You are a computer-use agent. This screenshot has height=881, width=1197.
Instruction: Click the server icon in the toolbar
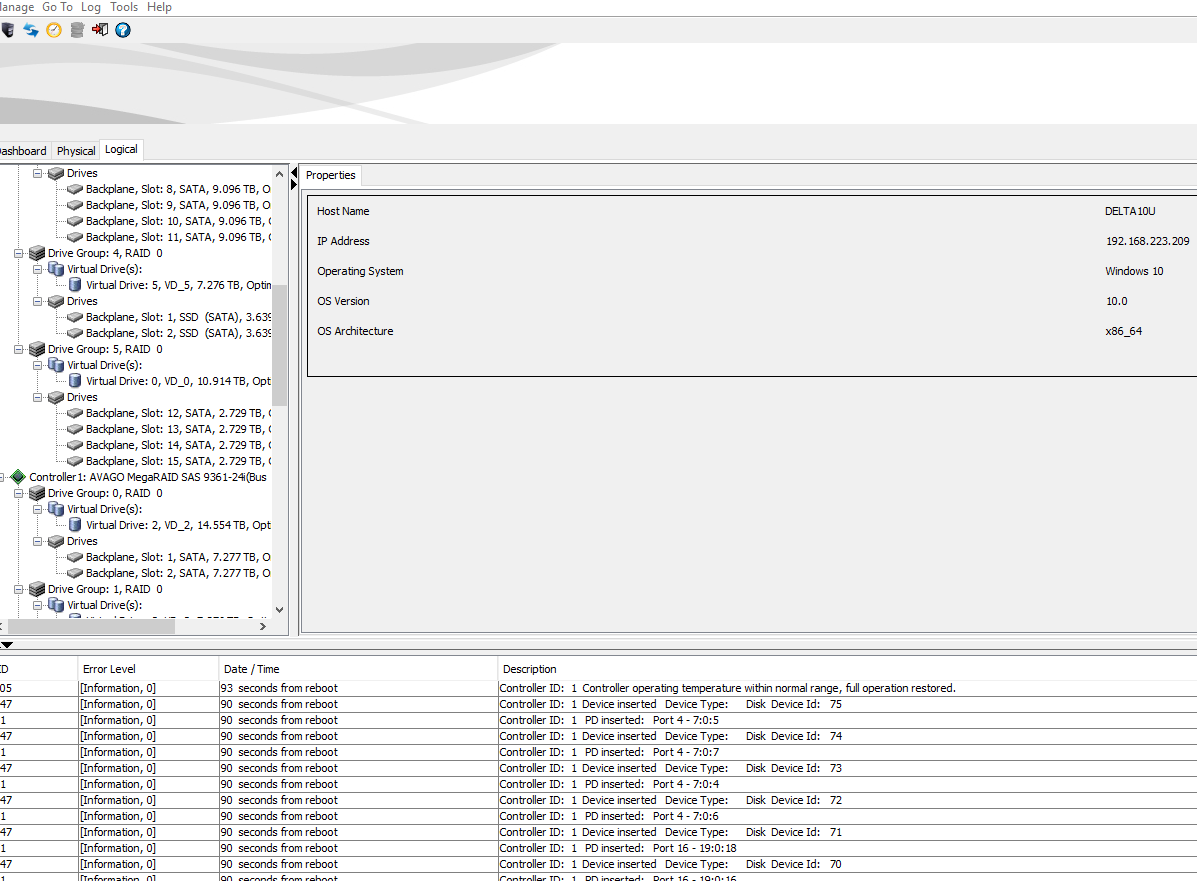(x=7, y=30)
